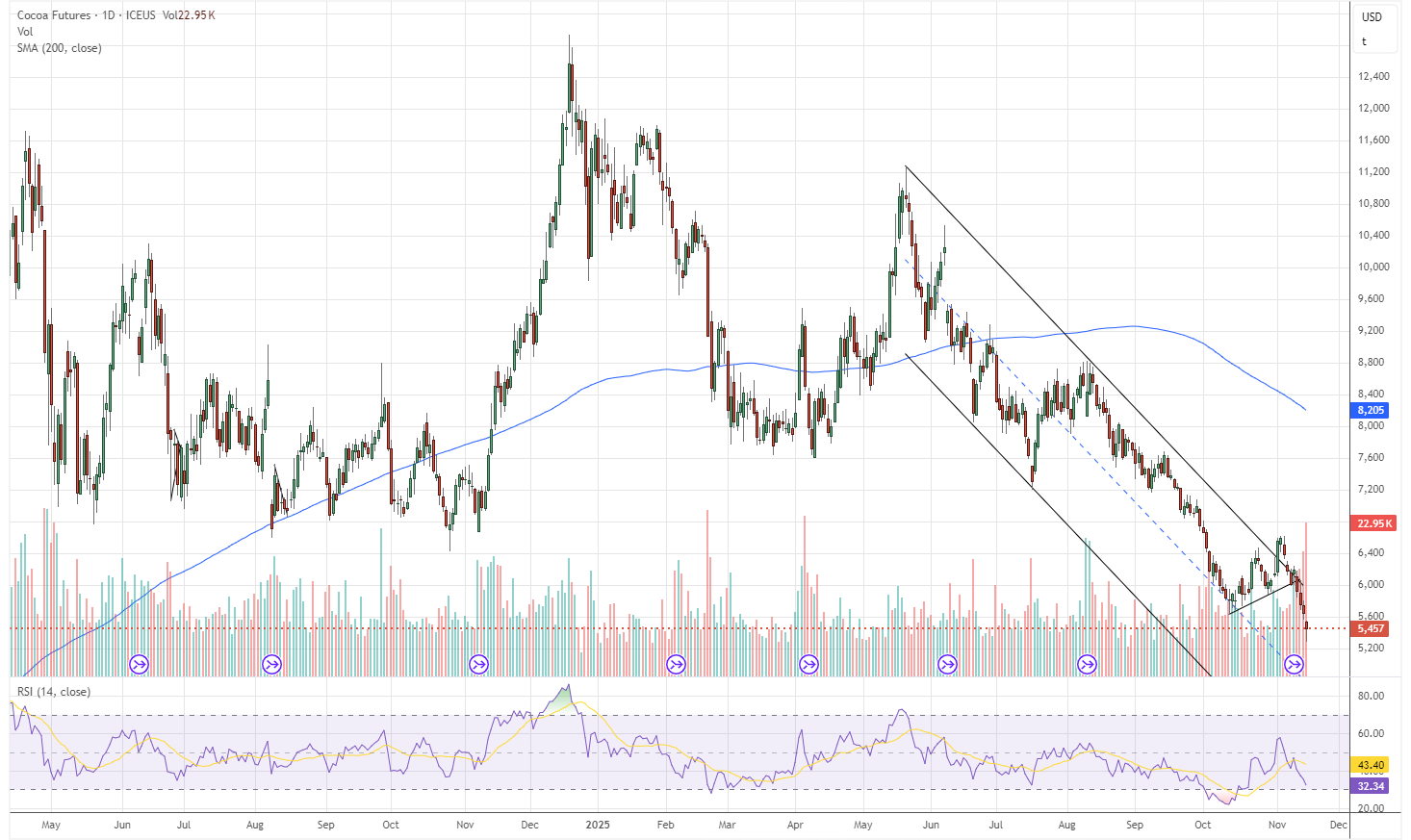Click the blue 8,205 SMA price label
Viewport: 1411px width, 840px height.
pos(1371,410)
